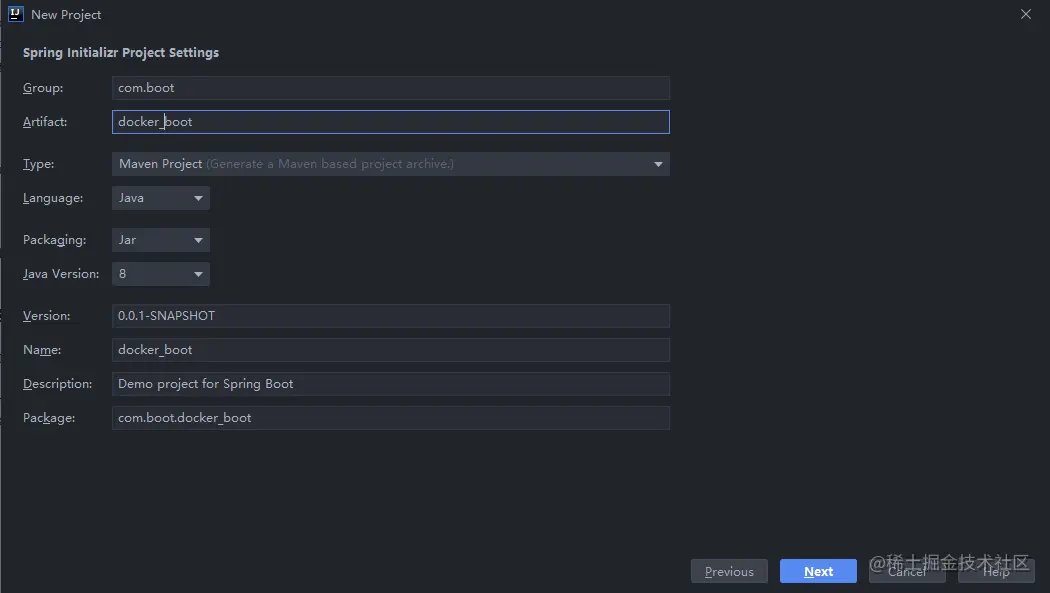Open the Java Version dropdown
Viewport: 1050px width, 593px height.
161,274
